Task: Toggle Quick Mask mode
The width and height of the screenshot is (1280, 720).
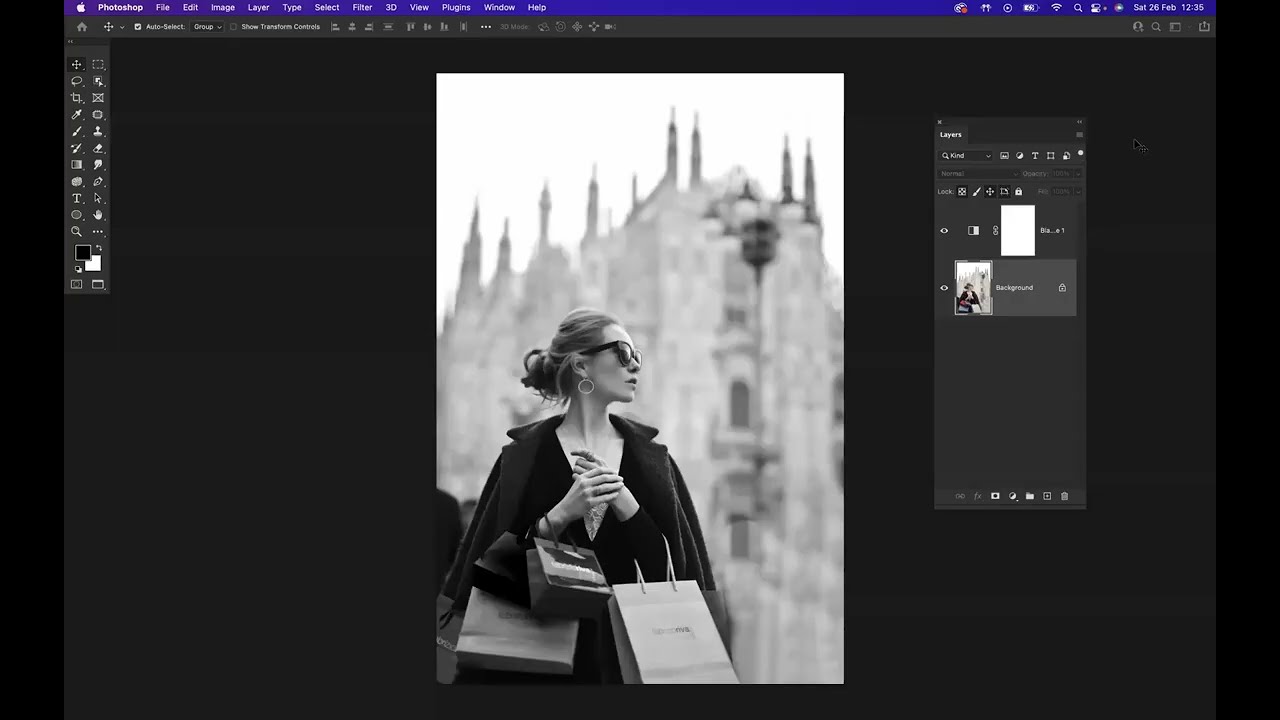Action: point(76,285)
